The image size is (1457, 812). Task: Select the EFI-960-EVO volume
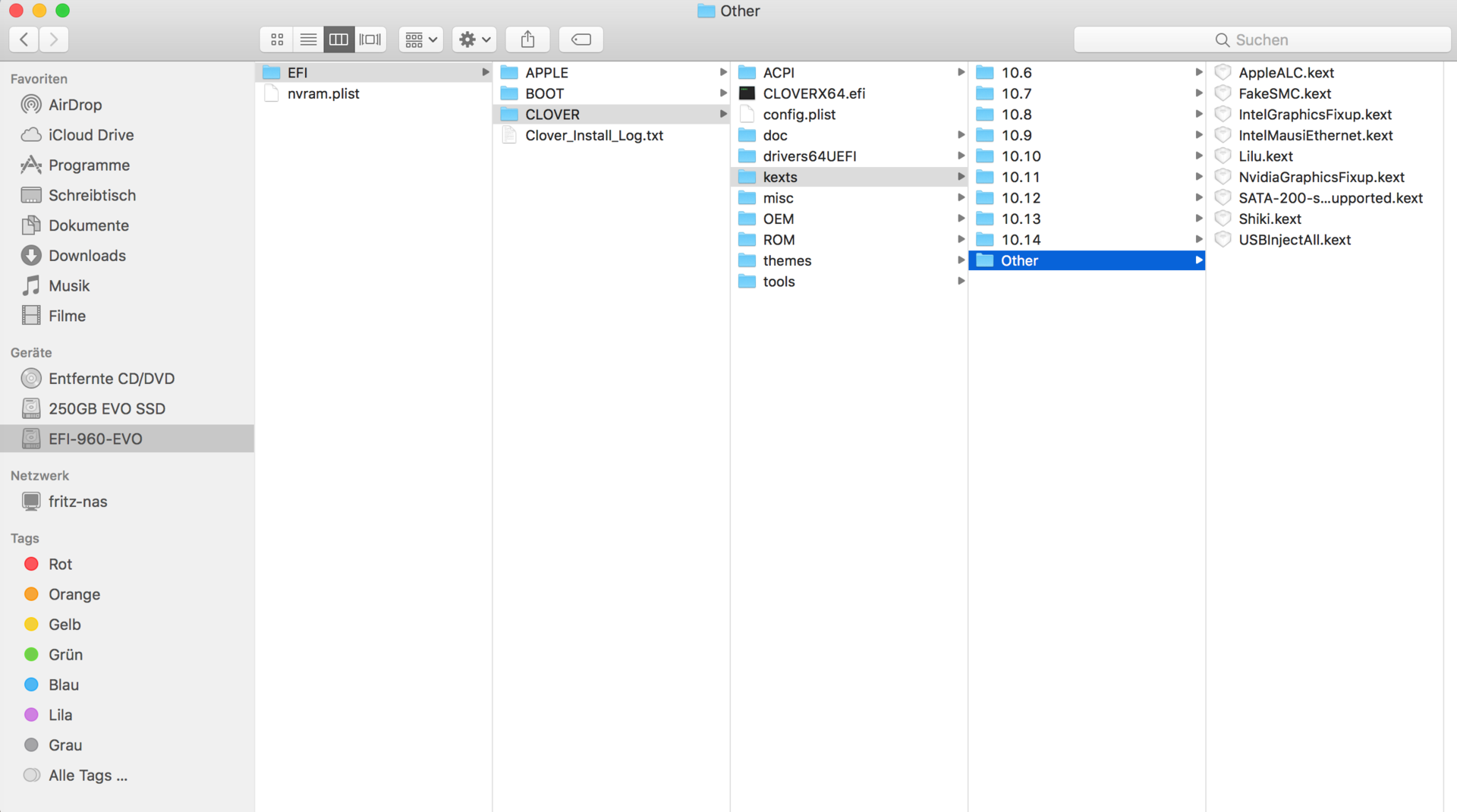127,439
